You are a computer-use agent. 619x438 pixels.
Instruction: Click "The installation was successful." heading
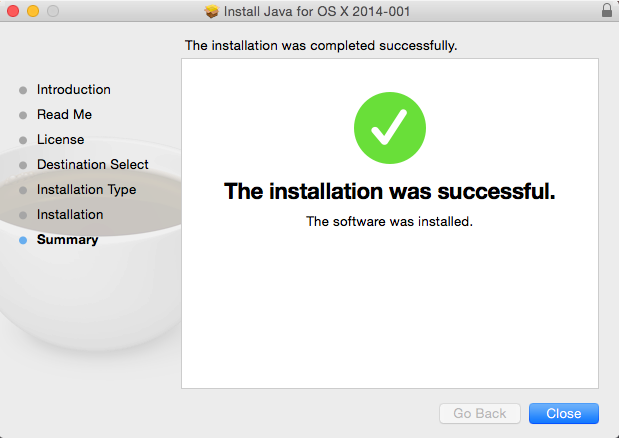pyautogui.click(x=390, y=191)
